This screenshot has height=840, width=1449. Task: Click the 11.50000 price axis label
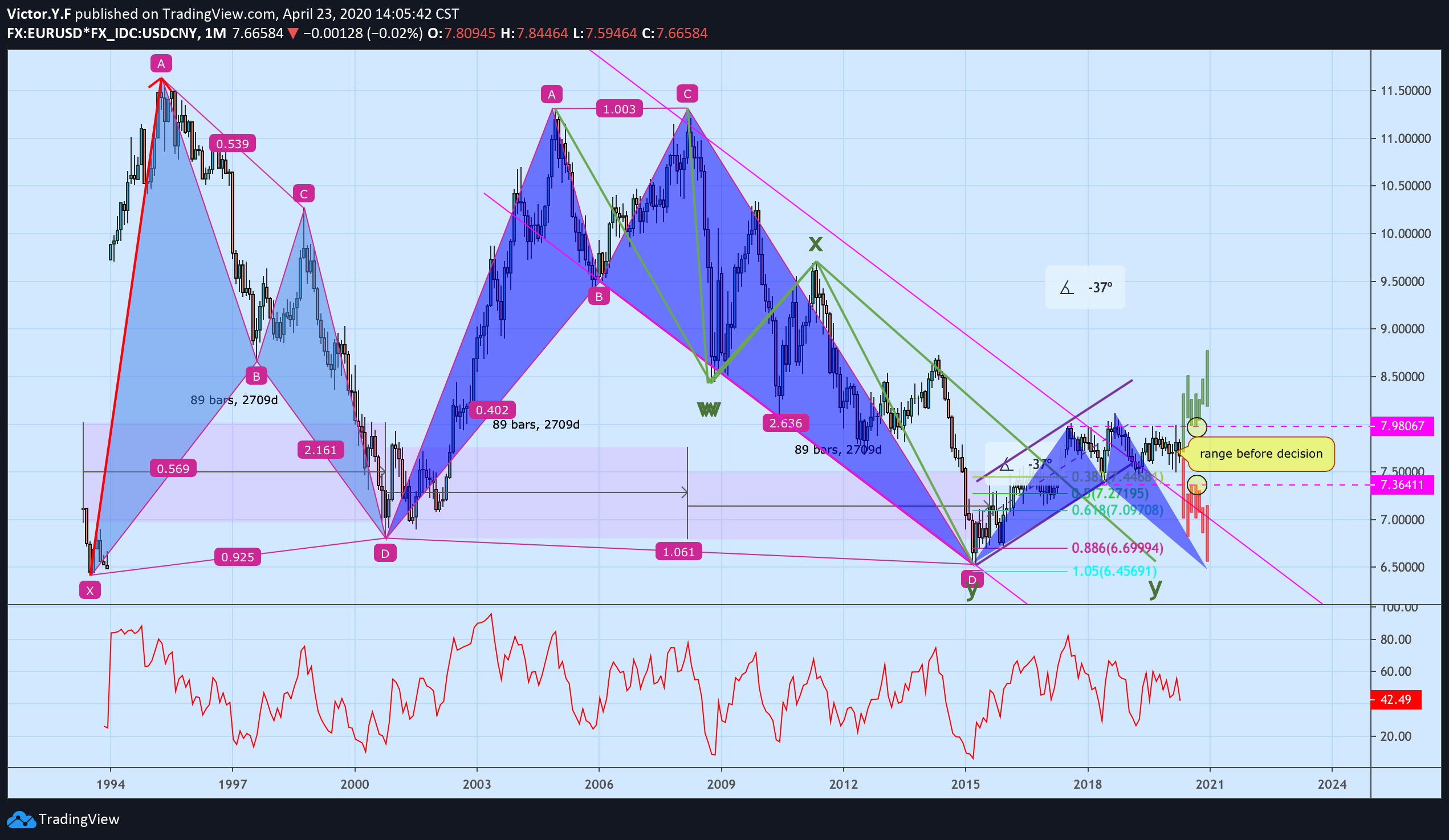(1407, 91)
